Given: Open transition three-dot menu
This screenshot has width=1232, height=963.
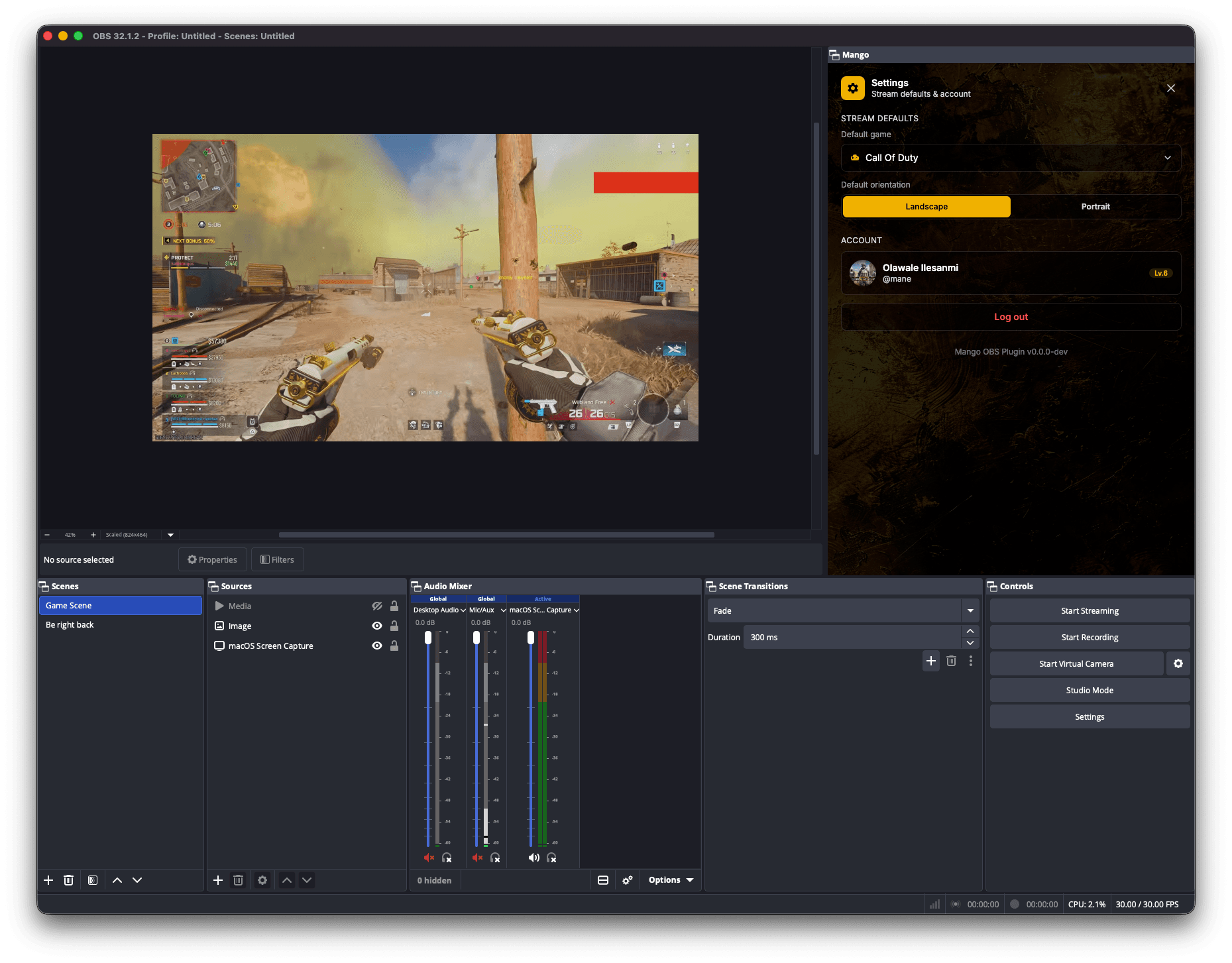Looking at the screenshot, I should pyautogui.click(x=971, y=661).
